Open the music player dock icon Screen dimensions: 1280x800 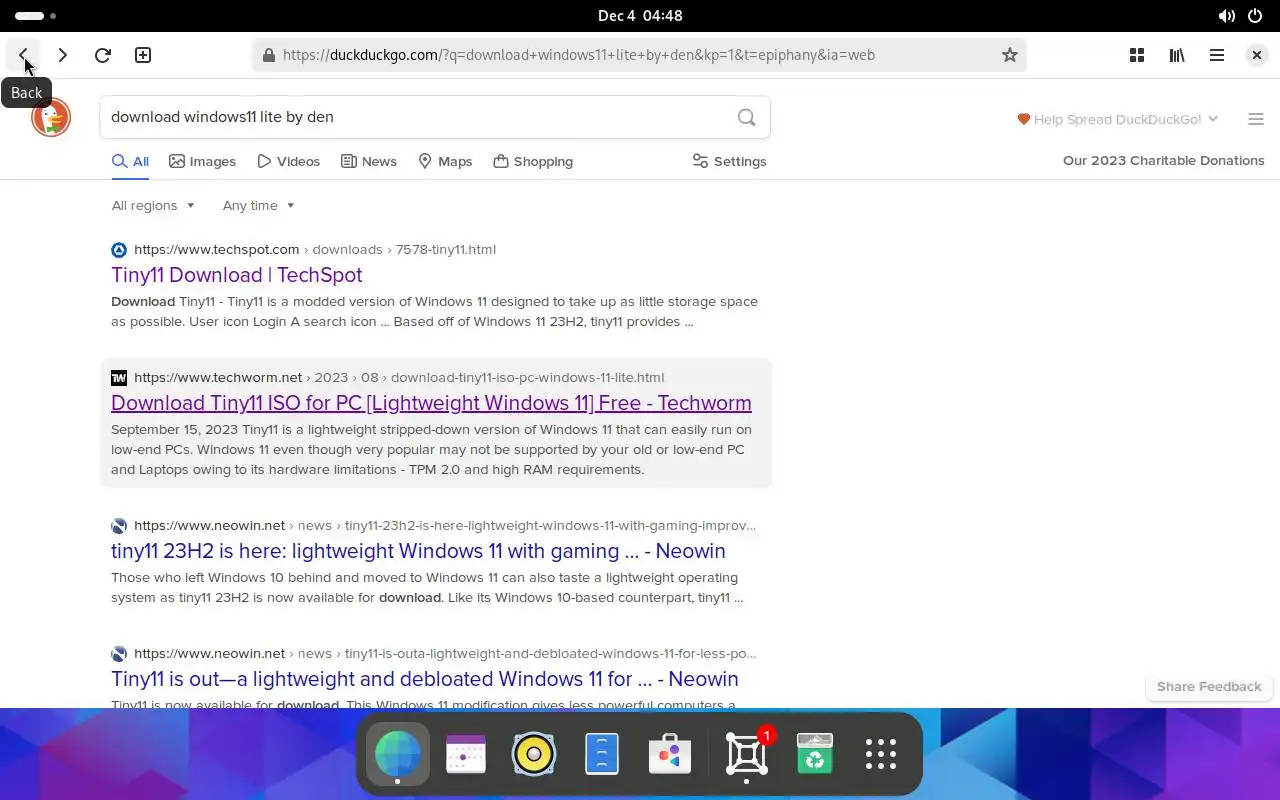(534, 754)
